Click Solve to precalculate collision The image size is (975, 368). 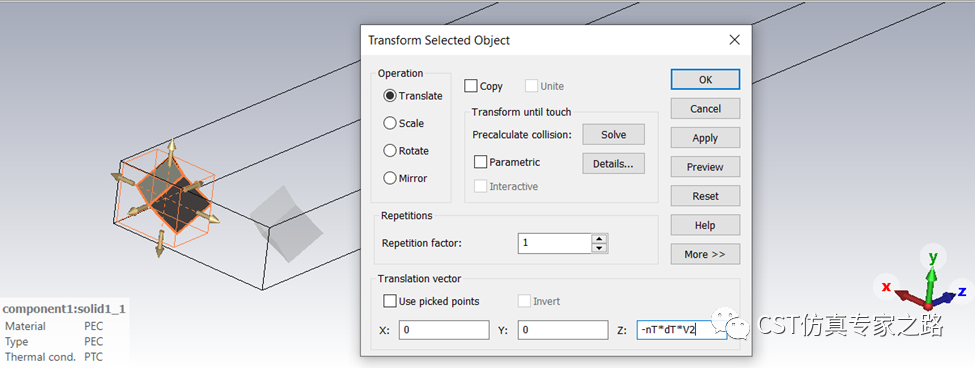613,134
